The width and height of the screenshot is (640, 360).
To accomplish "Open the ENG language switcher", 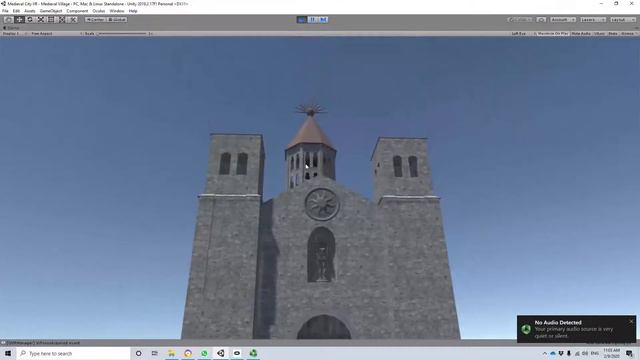I will 595,353.
